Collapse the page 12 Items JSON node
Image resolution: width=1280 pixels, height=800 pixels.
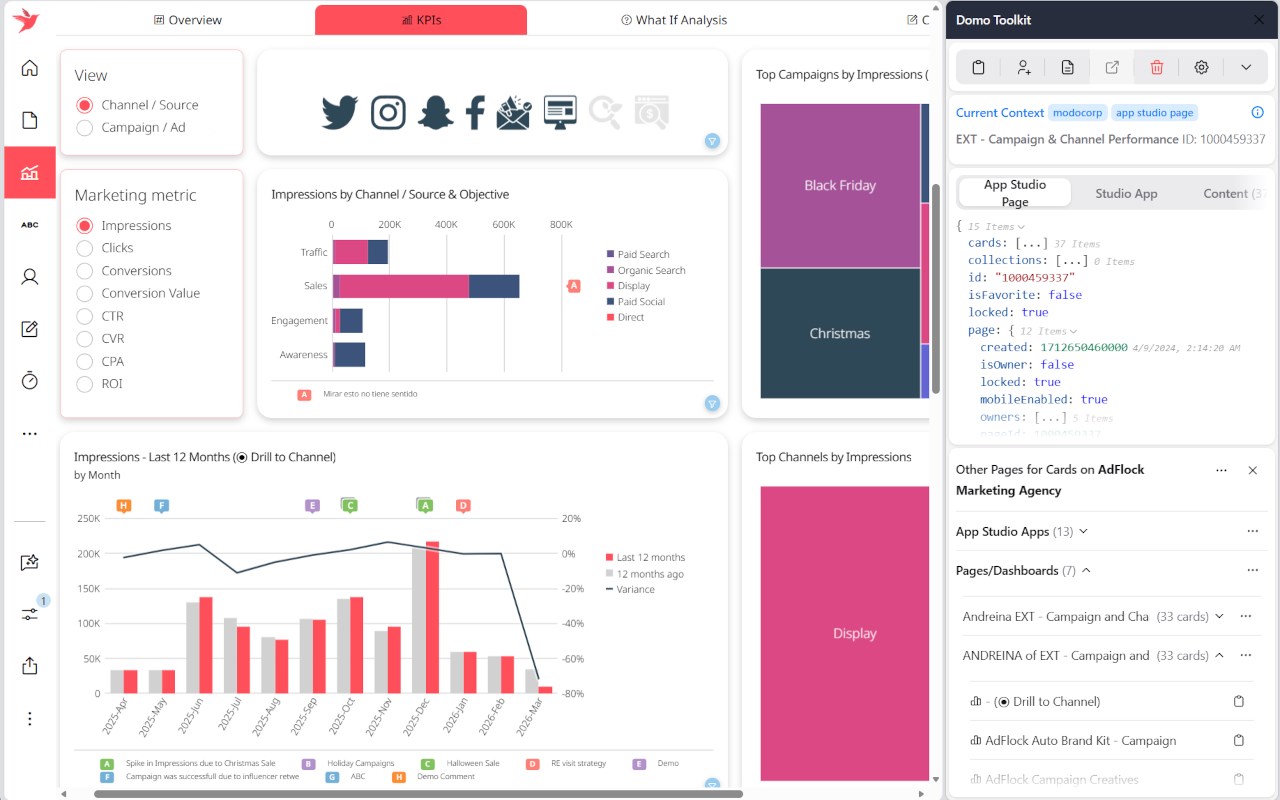click(x=1073, y=331)
